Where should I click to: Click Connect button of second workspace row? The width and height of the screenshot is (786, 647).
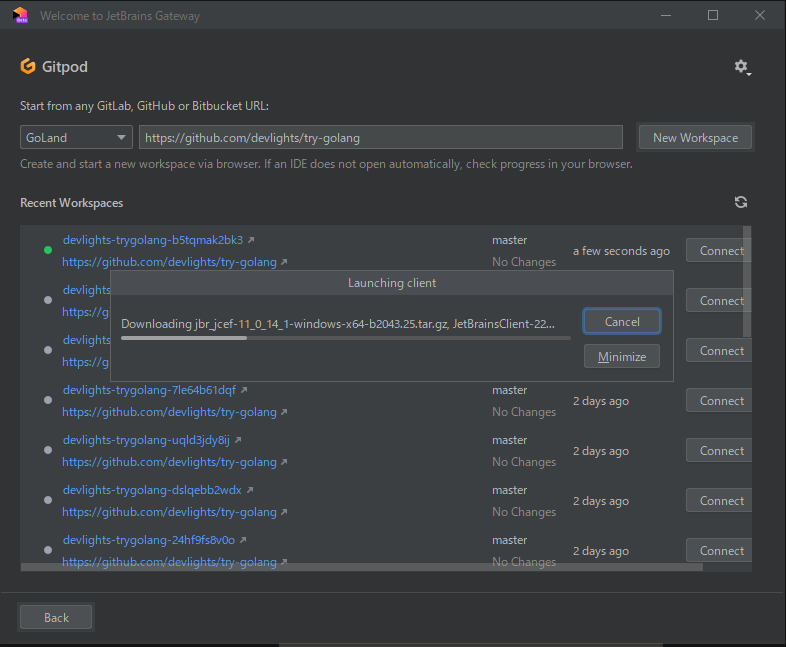(719, 301)
